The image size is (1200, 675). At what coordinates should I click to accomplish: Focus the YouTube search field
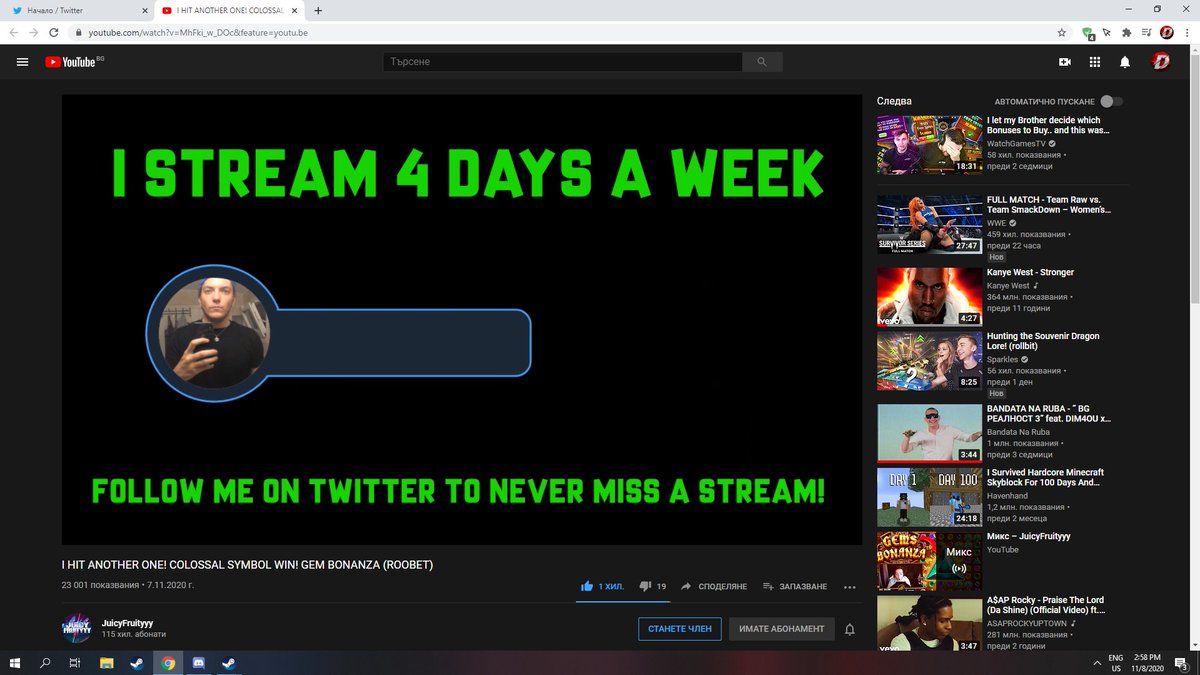(x=563, y=62)
